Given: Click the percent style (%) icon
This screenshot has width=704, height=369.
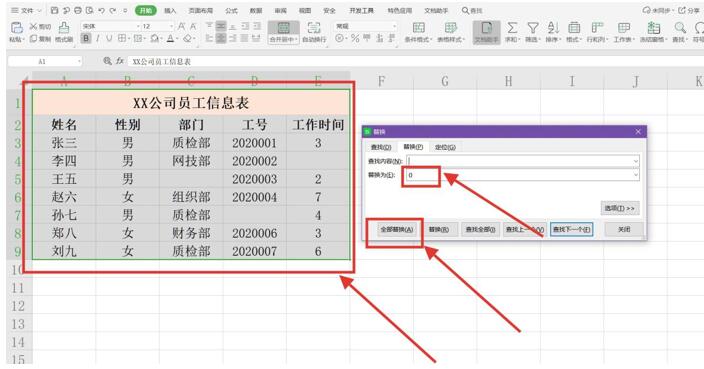Looking at the screenshot, I should tap(355, 39).
